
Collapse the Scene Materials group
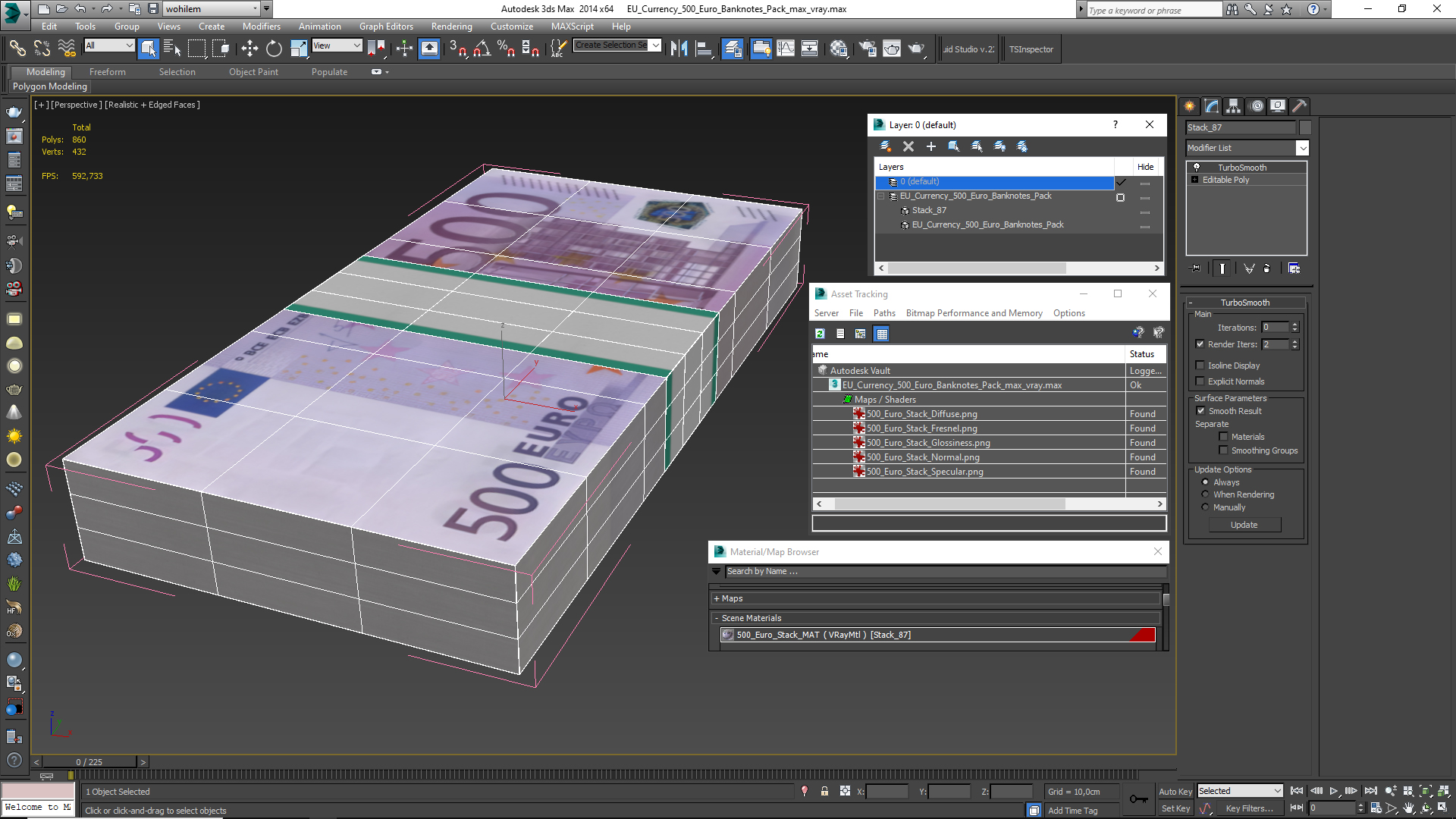pyautogui.click(x=717, y=618)
